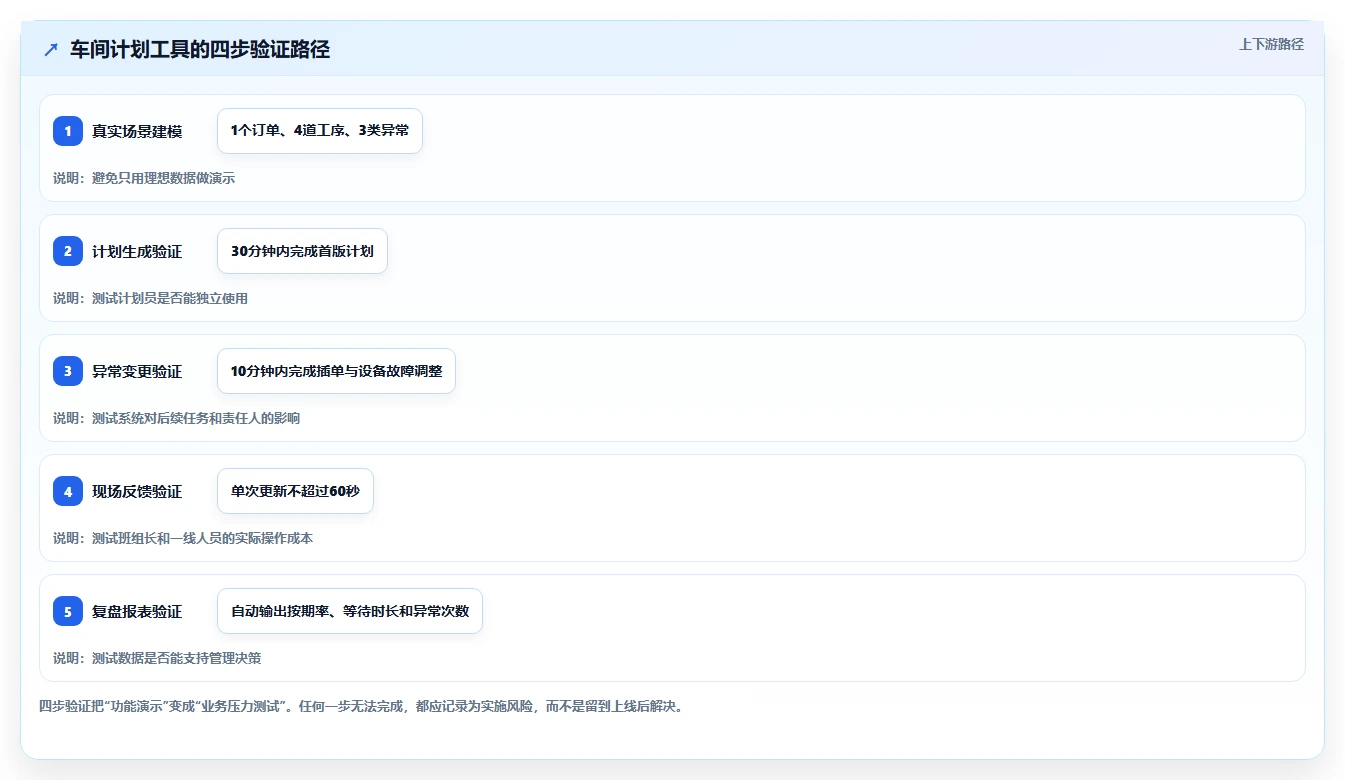Click the step 3 number badge
This screenshot has height=780, width=1345.
68,371
